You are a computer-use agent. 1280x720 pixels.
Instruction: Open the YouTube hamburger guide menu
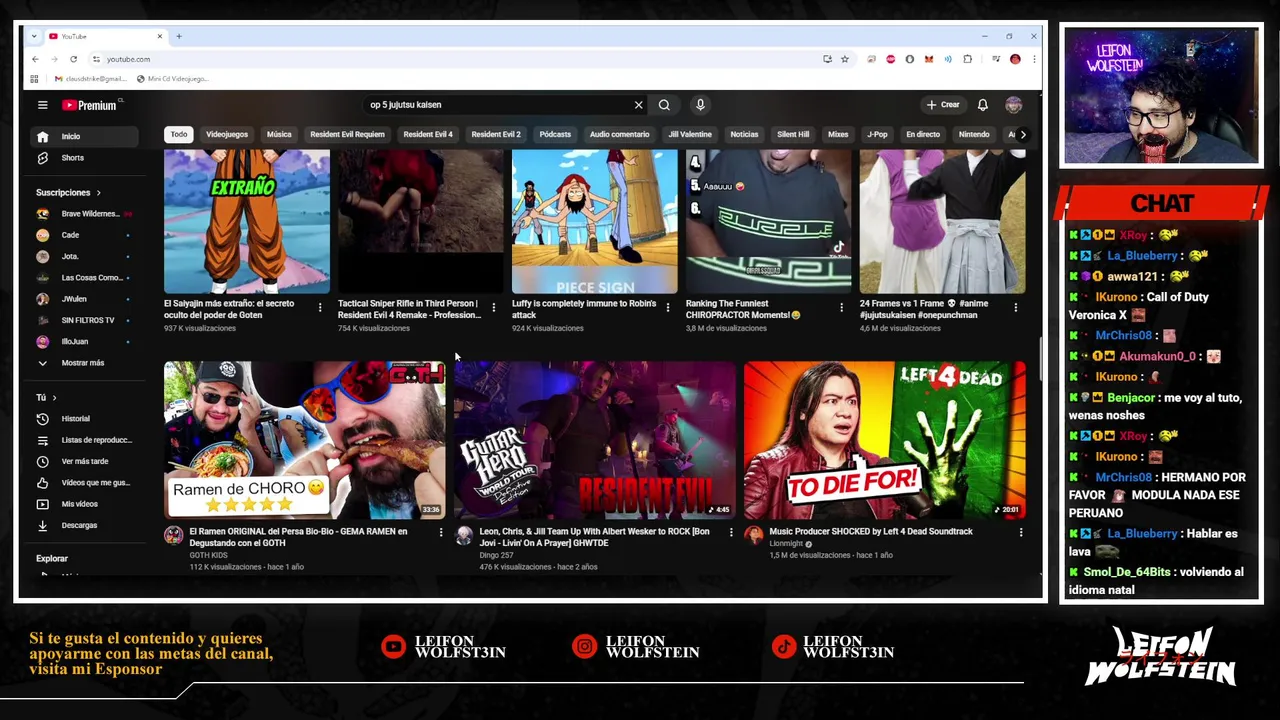point(42,105)
